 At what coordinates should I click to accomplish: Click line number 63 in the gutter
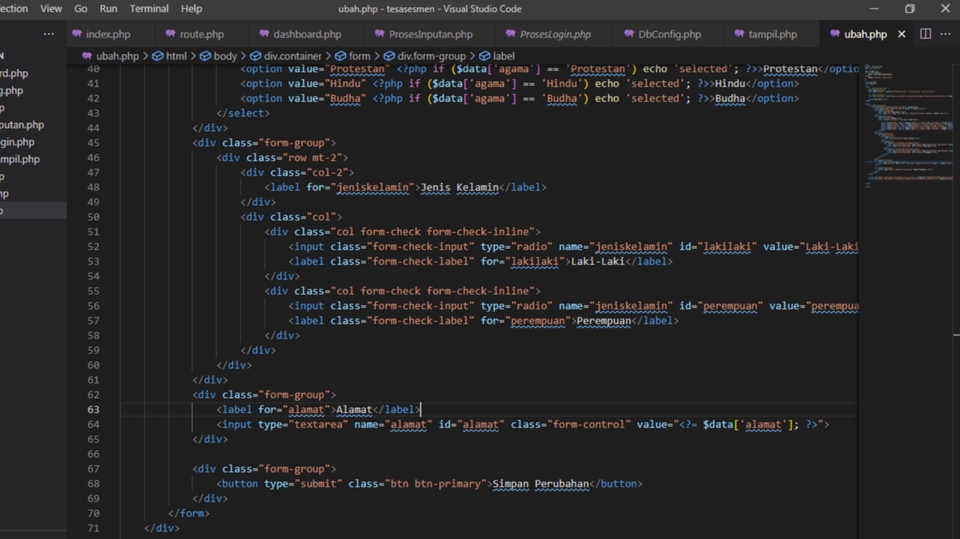(x=93, y=410)
